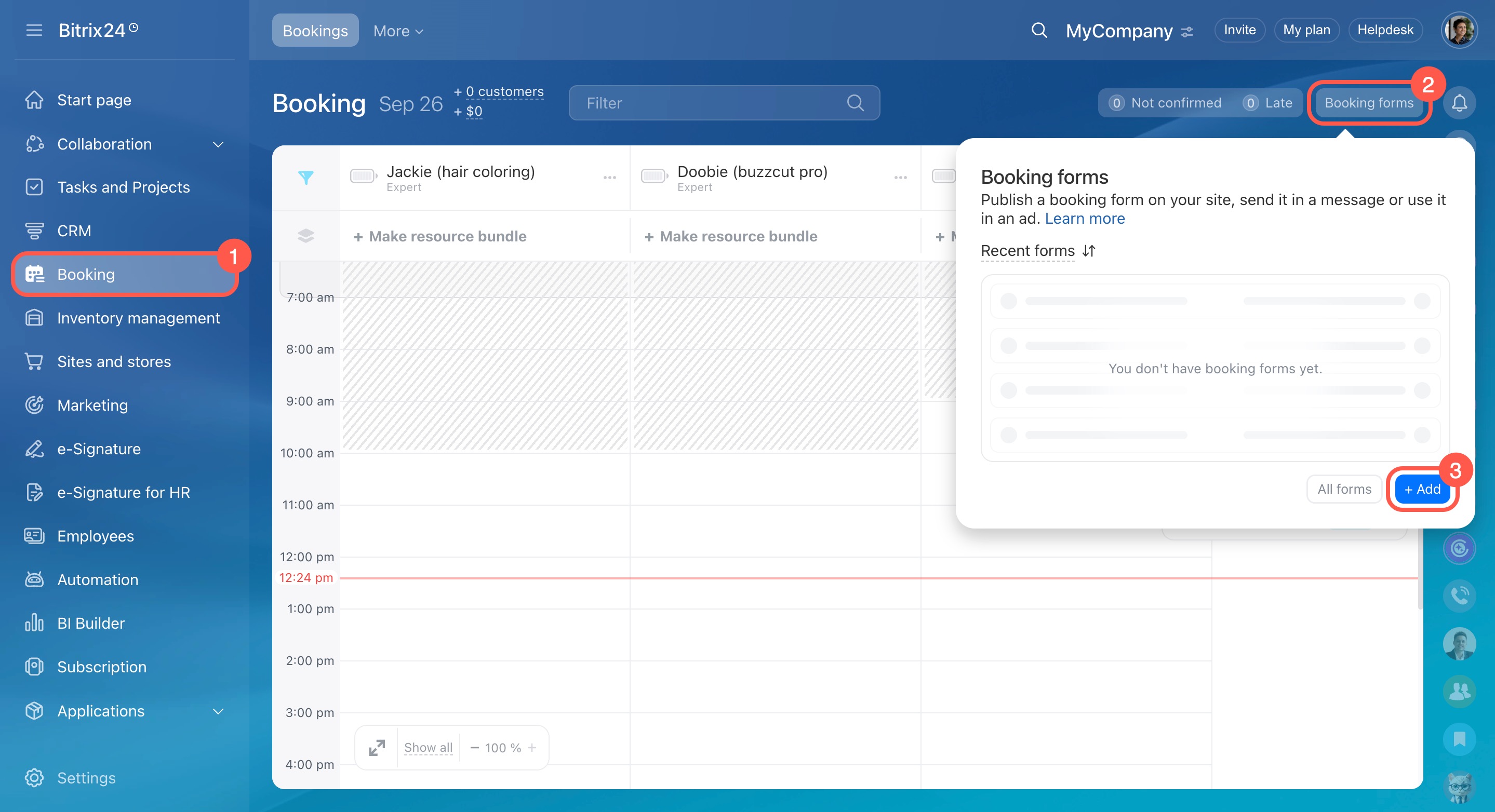1495x812 pixels.
Task: Click the stacked layers resource icon
Action: point(306,236)
